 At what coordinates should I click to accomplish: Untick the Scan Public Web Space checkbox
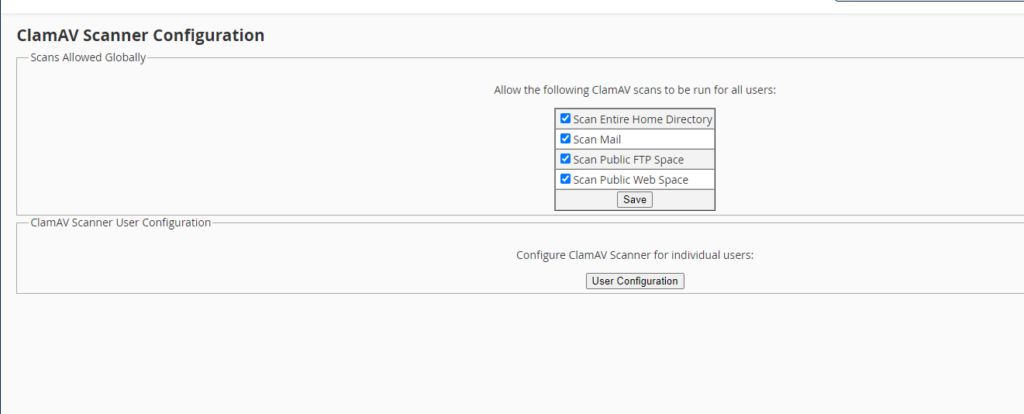pos(565,179)
